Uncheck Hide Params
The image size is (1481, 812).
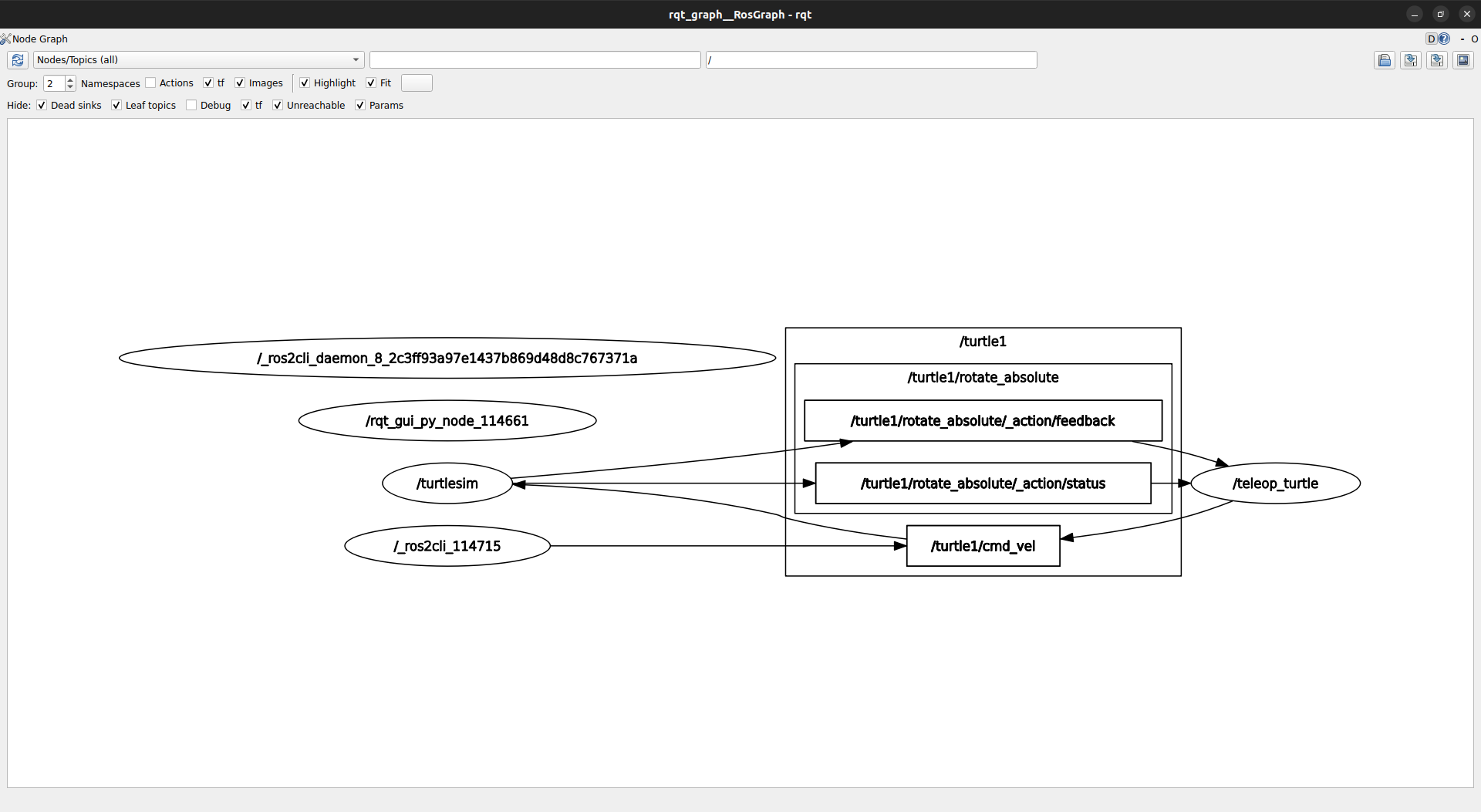(360, 105)
